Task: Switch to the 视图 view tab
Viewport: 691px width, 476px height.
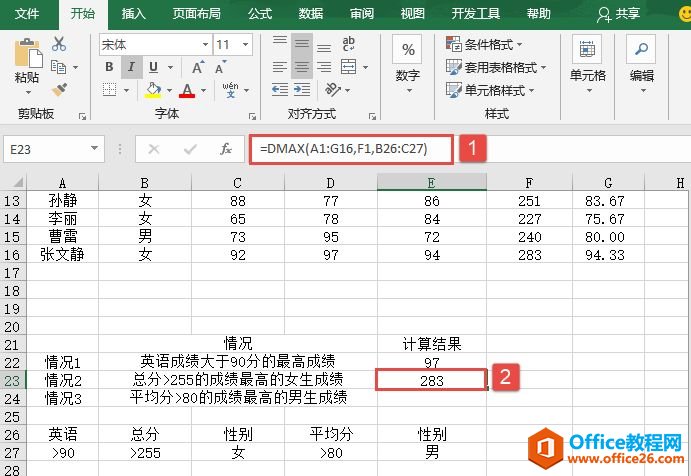Action: click(x=412, y=14)
